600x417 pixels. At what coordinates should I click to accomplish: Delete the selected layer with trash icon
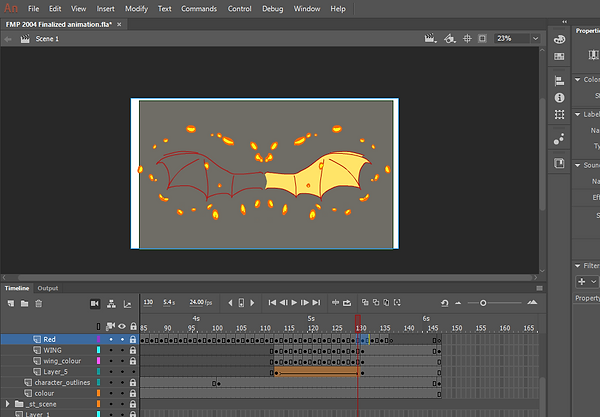pyautogui.click(x=38, y=303)
